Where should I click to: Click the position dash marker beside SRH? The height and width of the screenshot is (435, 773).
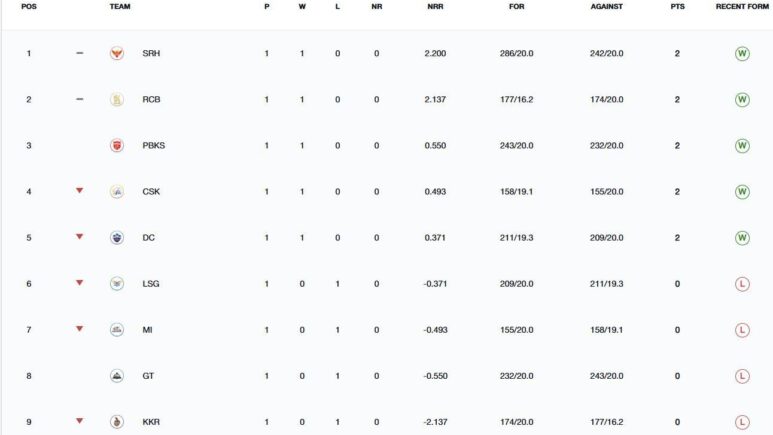[x=80, y=53]
